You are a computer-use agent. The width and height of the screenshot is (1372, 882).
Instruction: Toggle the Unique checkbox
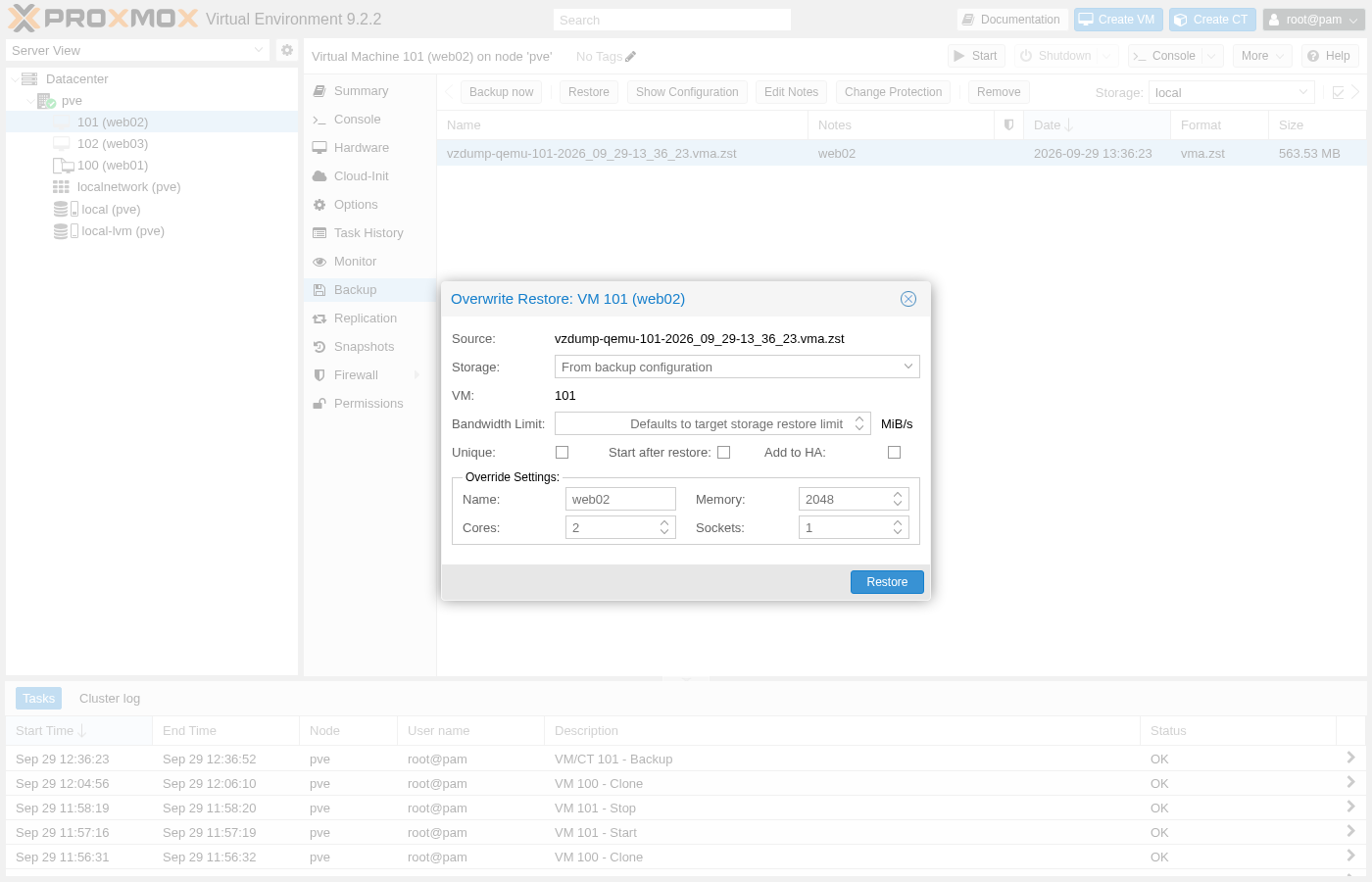(x=562, y=453)
